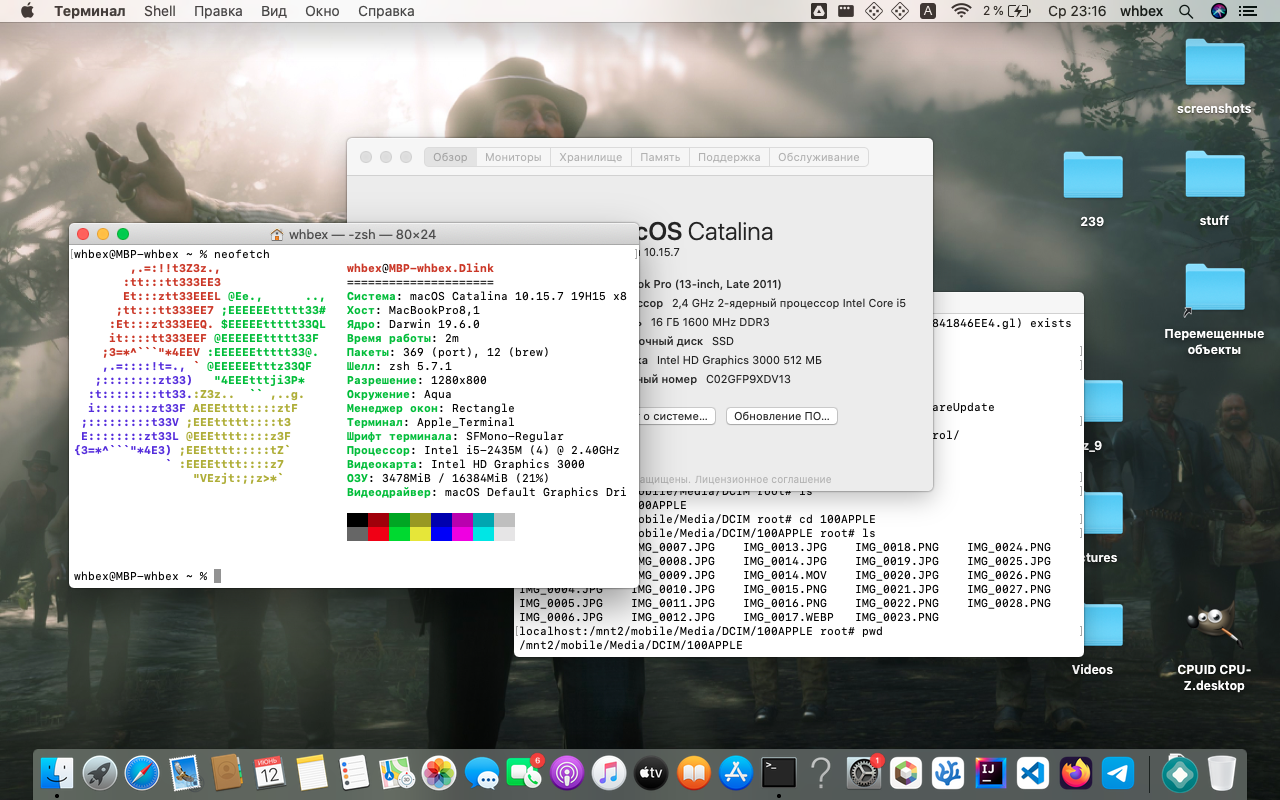Screen dimensions: 1280x800
Task: Select the Videos desktop folder
Action: pos(1092,640)
